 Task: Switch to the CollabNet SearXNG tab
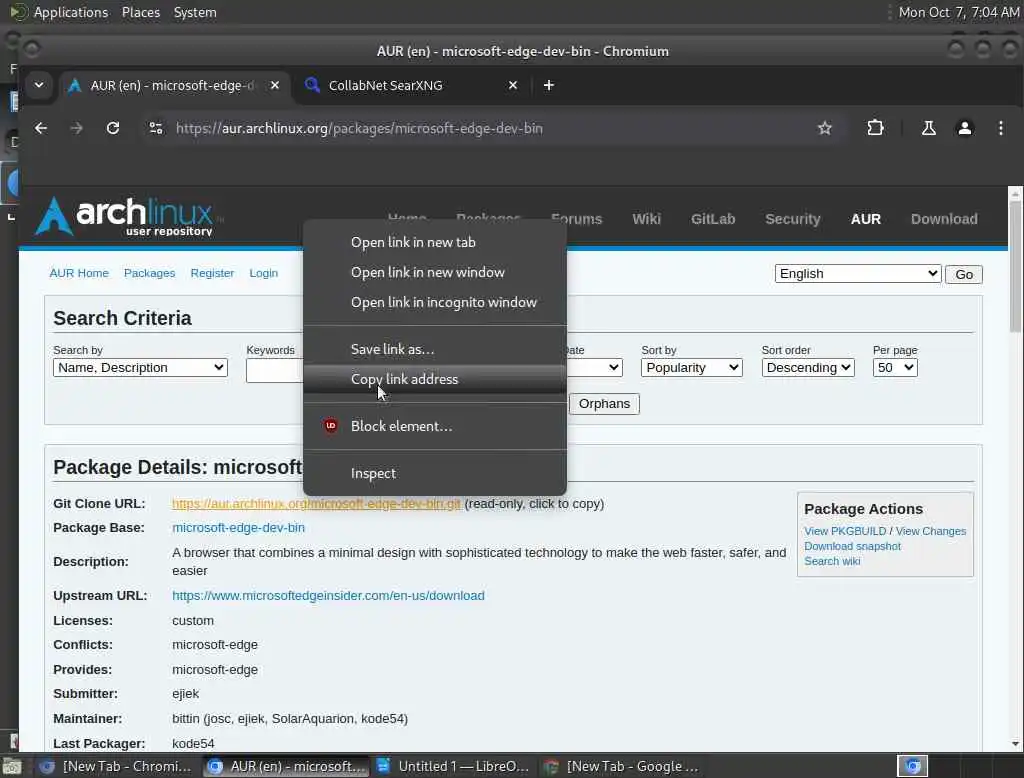click(411, 85)
